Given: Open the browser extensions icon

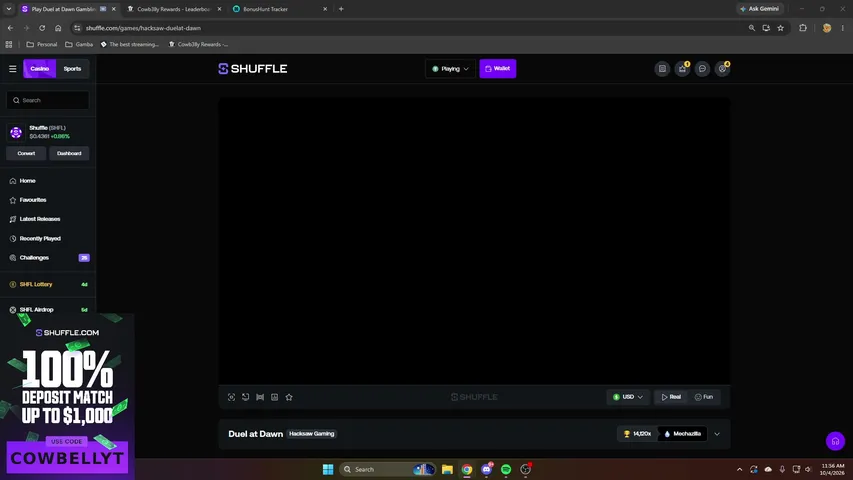Looking at the screenshot, I should pos(803,28).
